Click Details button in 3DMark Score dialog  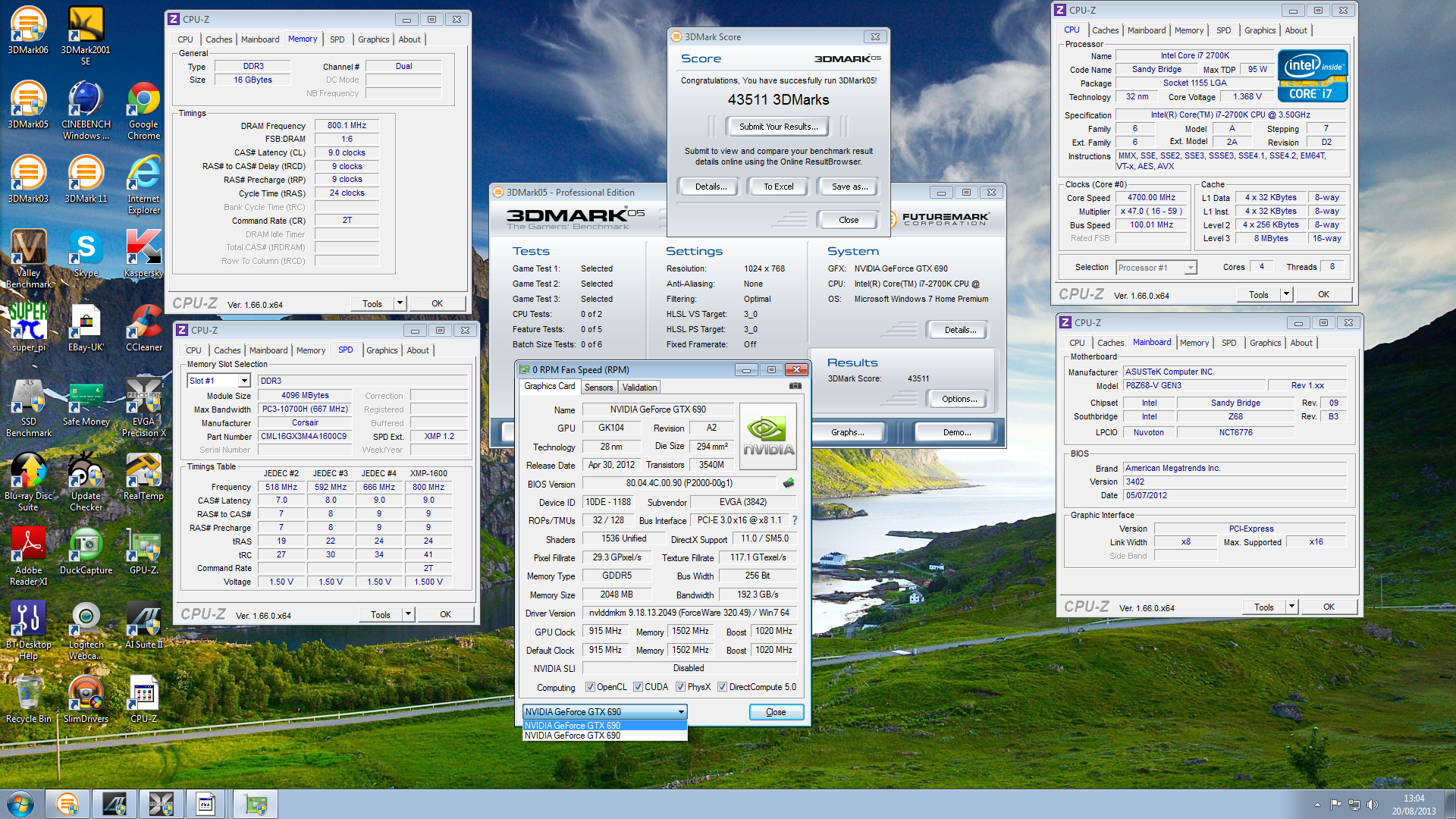pos(710,187)
